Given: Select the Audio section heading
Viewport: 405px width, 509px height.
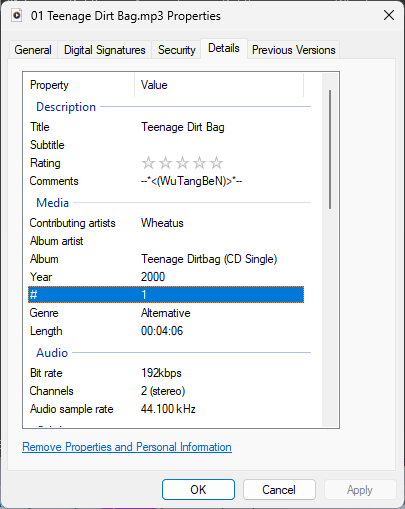Looking at the screenshot, I should [52, 353].
